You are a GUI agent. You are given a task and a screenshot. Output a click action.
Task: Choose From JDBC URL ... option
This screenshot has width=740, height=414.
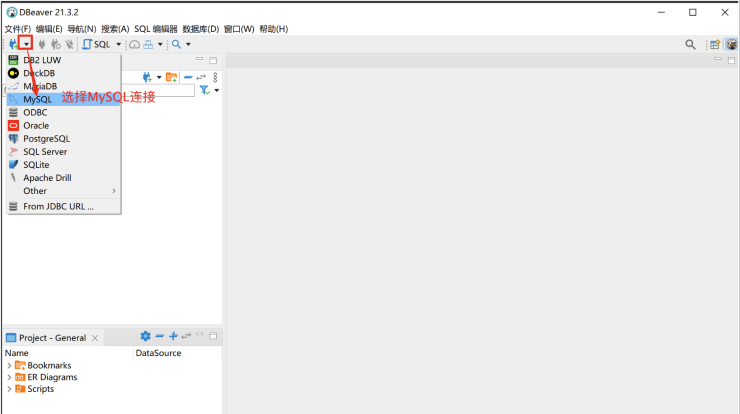(64, 206)
